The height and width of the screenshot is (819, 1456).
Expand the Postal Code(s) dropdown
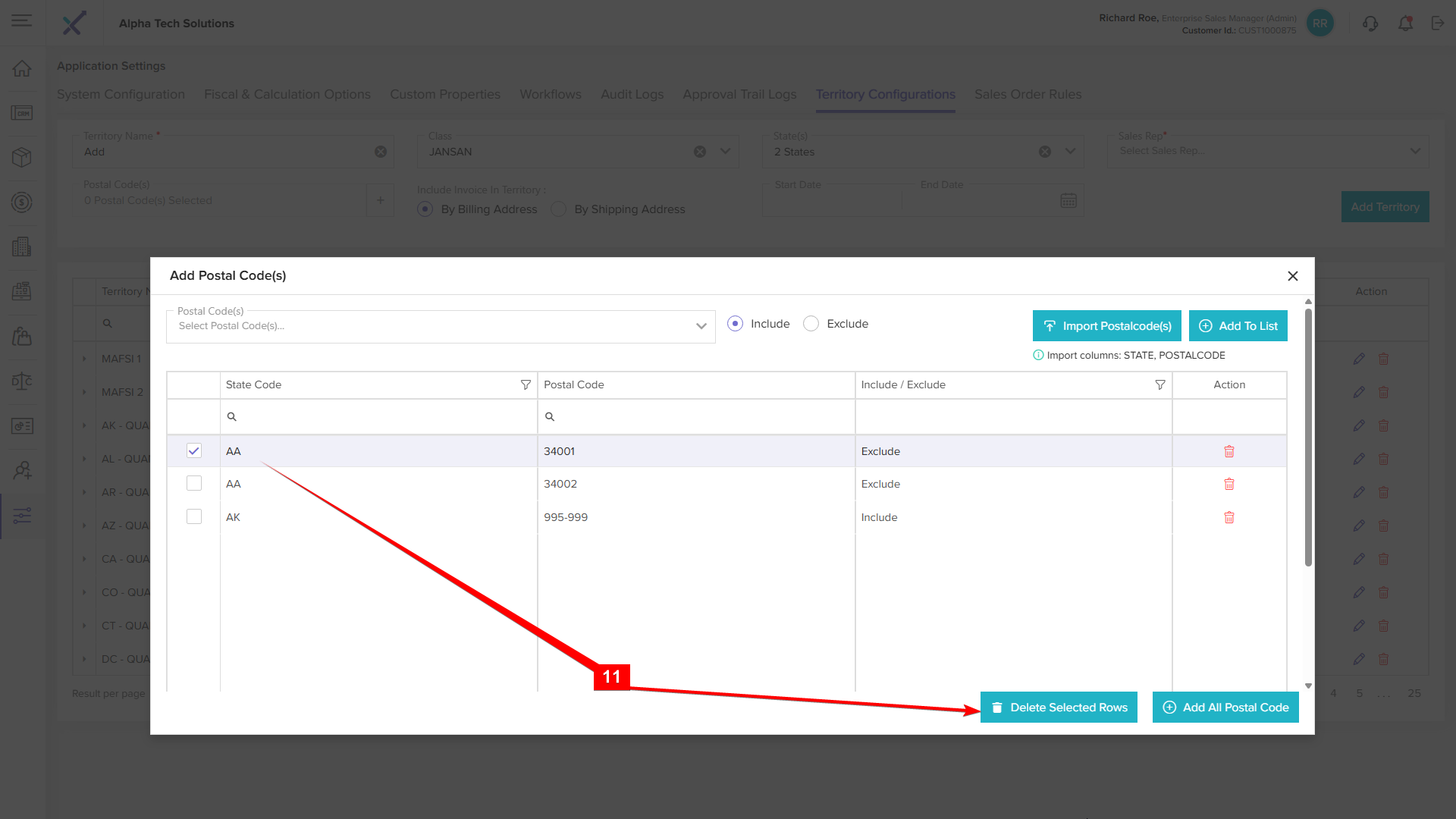701,326
